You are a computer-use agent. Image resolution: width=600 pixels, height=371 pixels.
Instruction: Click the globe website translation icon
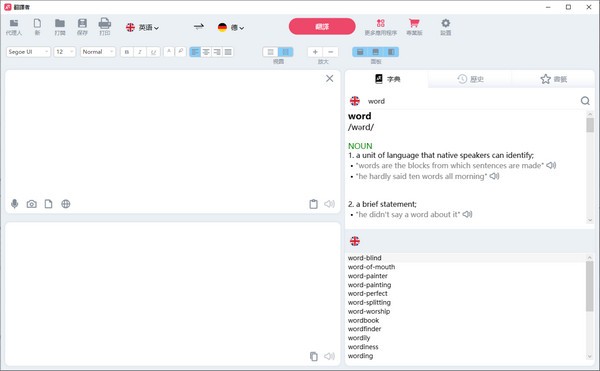tap(66, 204)
